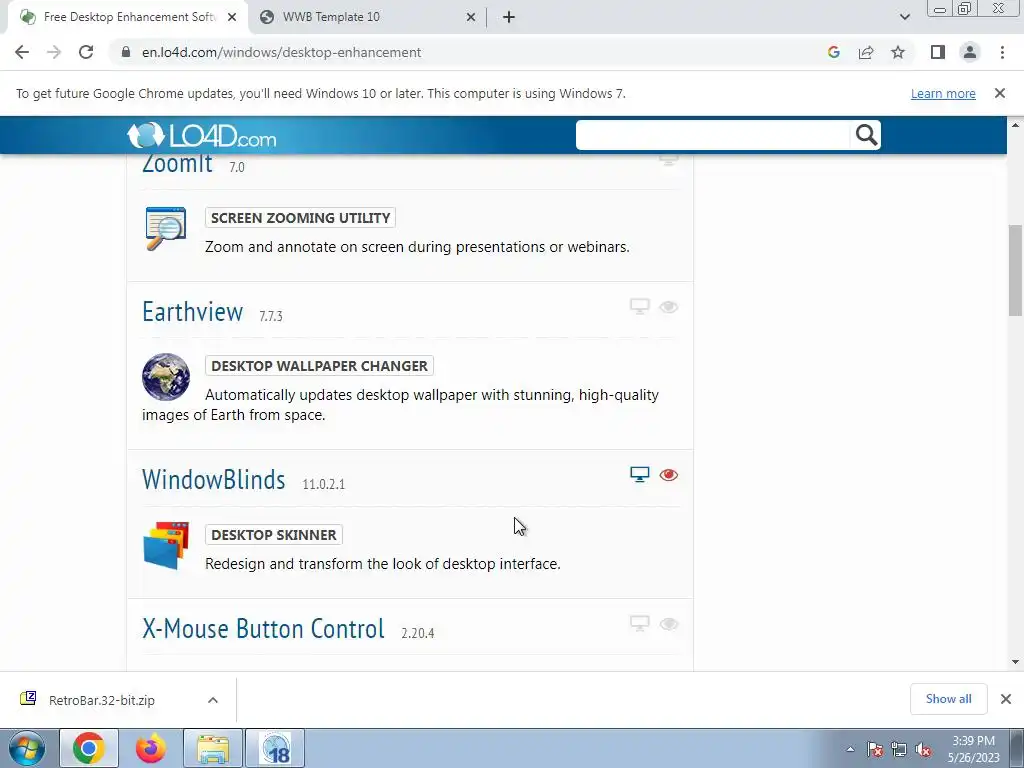Toggle Earthview's eye icon
The image size is (1024, 768).
pyautogui.click(x=668, y=307)
